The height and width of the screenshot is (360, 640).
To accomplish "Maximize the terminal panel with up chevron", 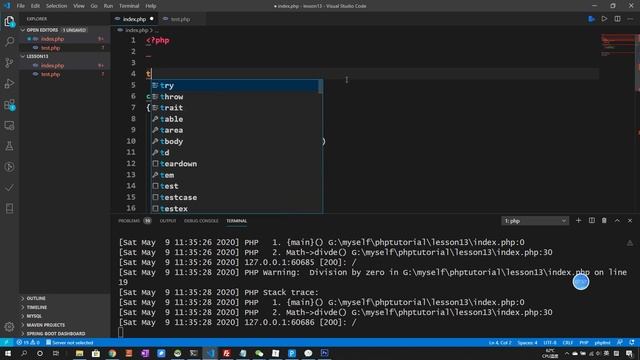I will tap(617, 220).
